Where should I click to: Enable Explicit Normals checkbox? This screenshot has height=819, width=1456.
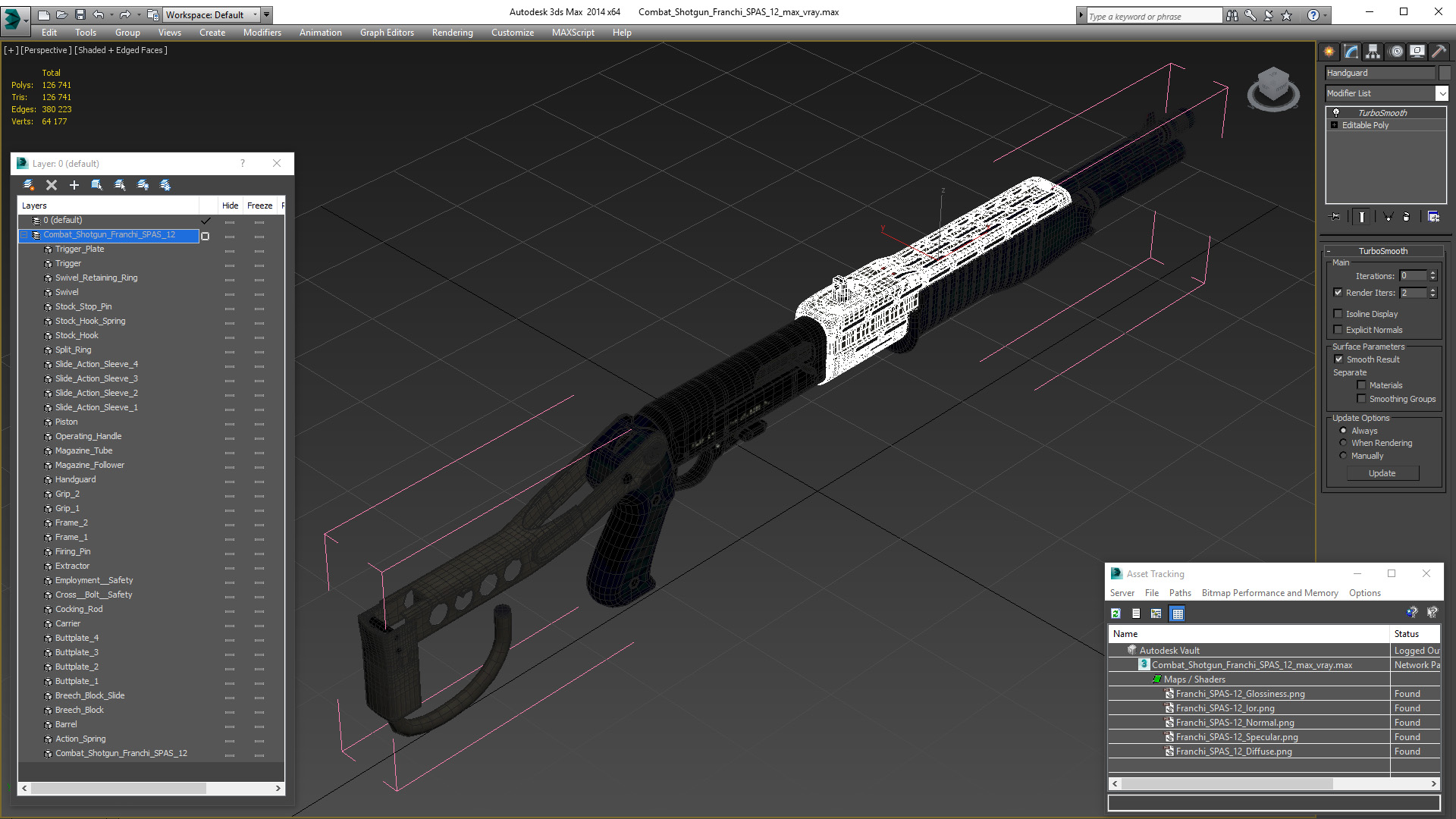pos(1338,330)
